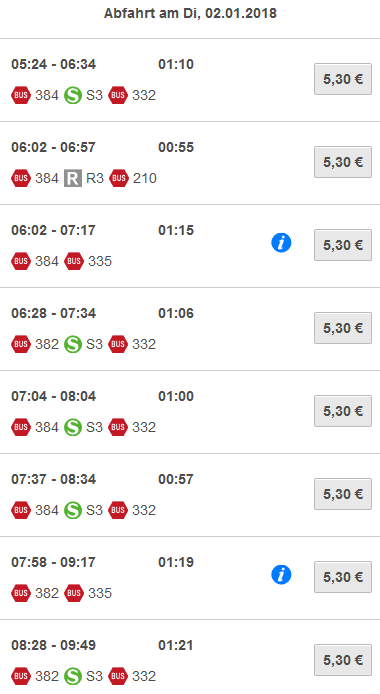Open connection 07:37 - 08:34 details
This screenshot has height=694, width=380.
(190, 495)
